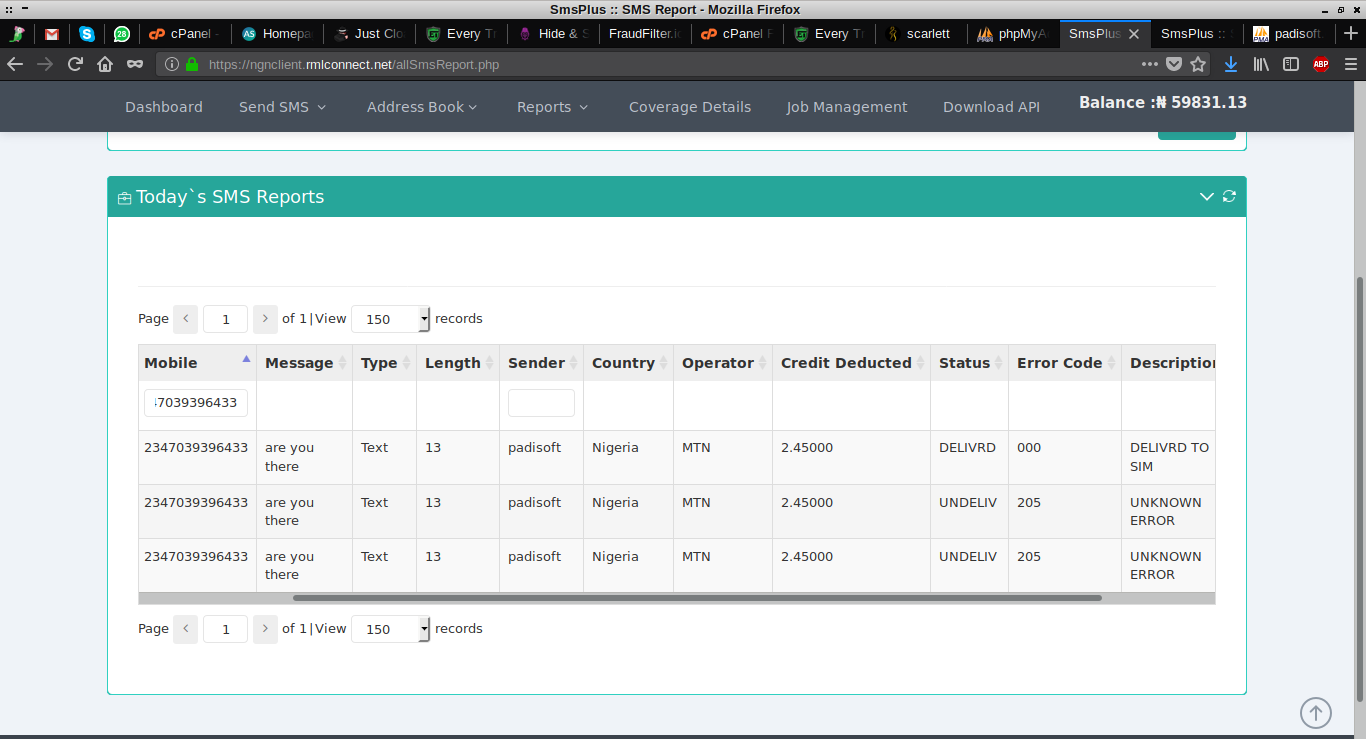Sort the table by Type column

tap(384, 363)
